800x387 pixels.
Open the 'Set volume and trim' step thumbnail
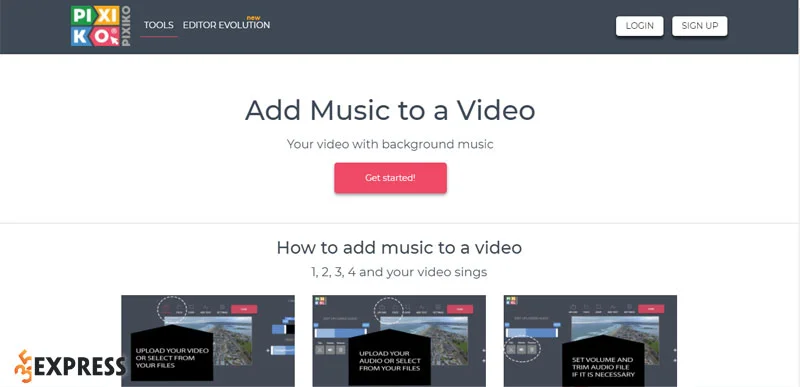[590, 341]
